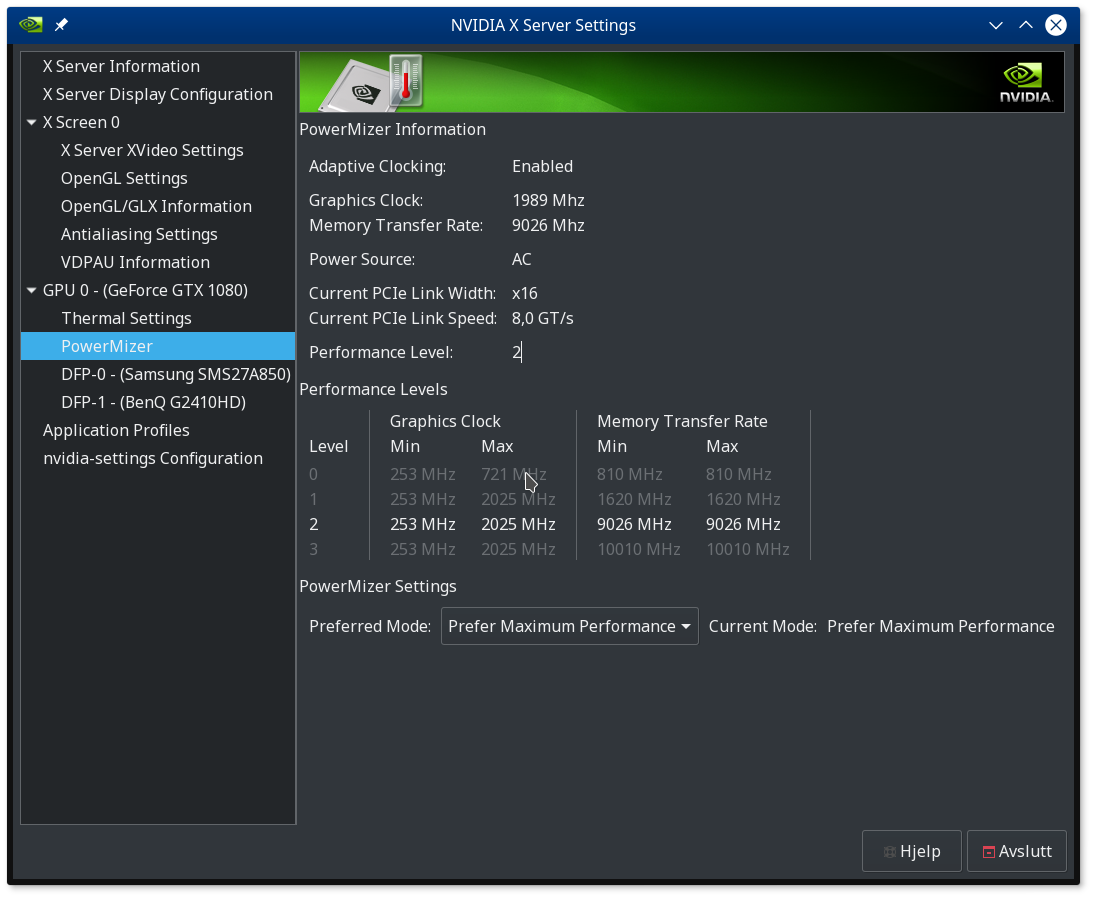Open the Preferred Mode dropdown
This screenshot has height=898, width=1093.
pos(570,626)
